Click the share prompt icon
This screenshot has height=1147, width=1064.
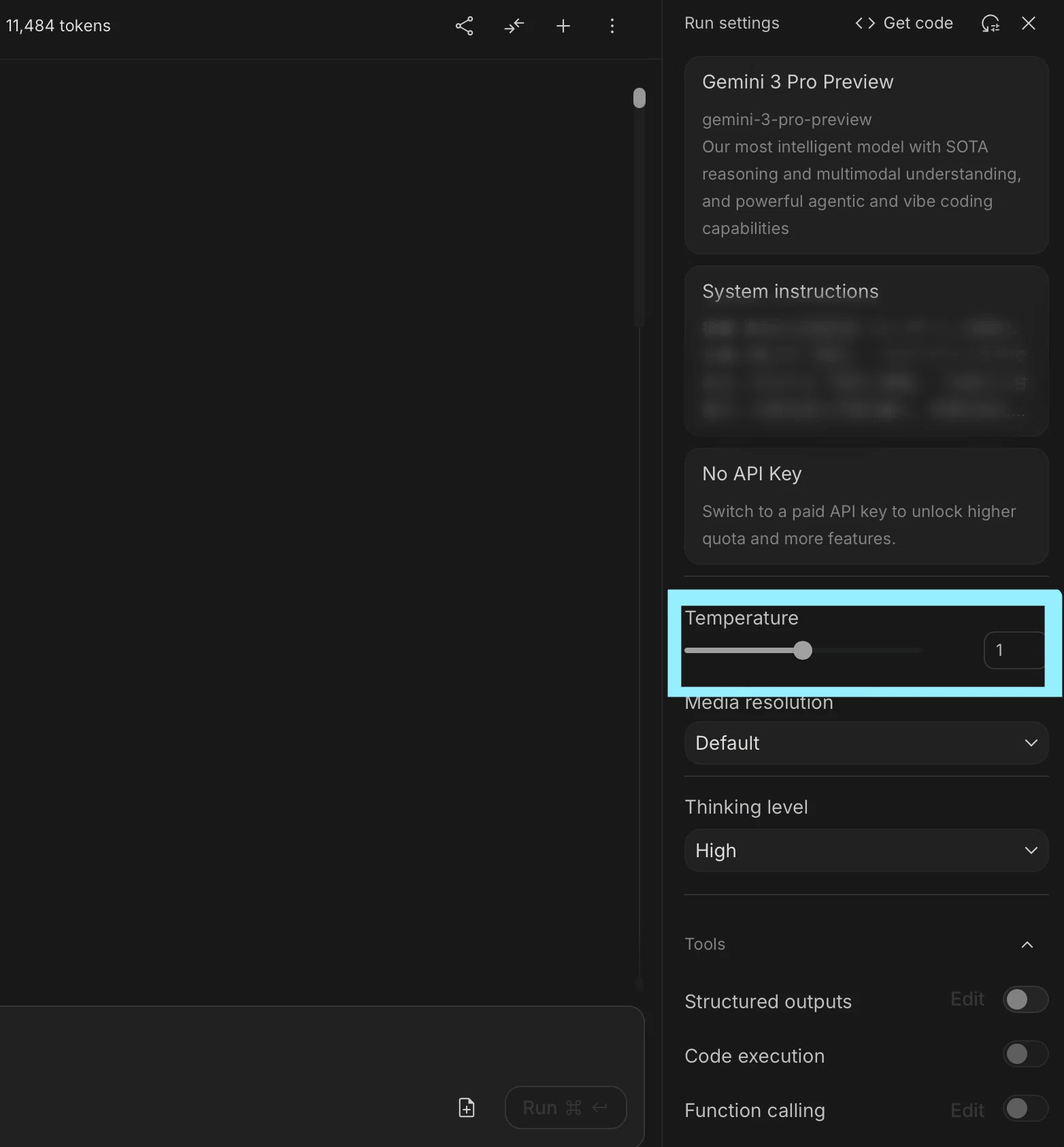(x=464, y=26)
